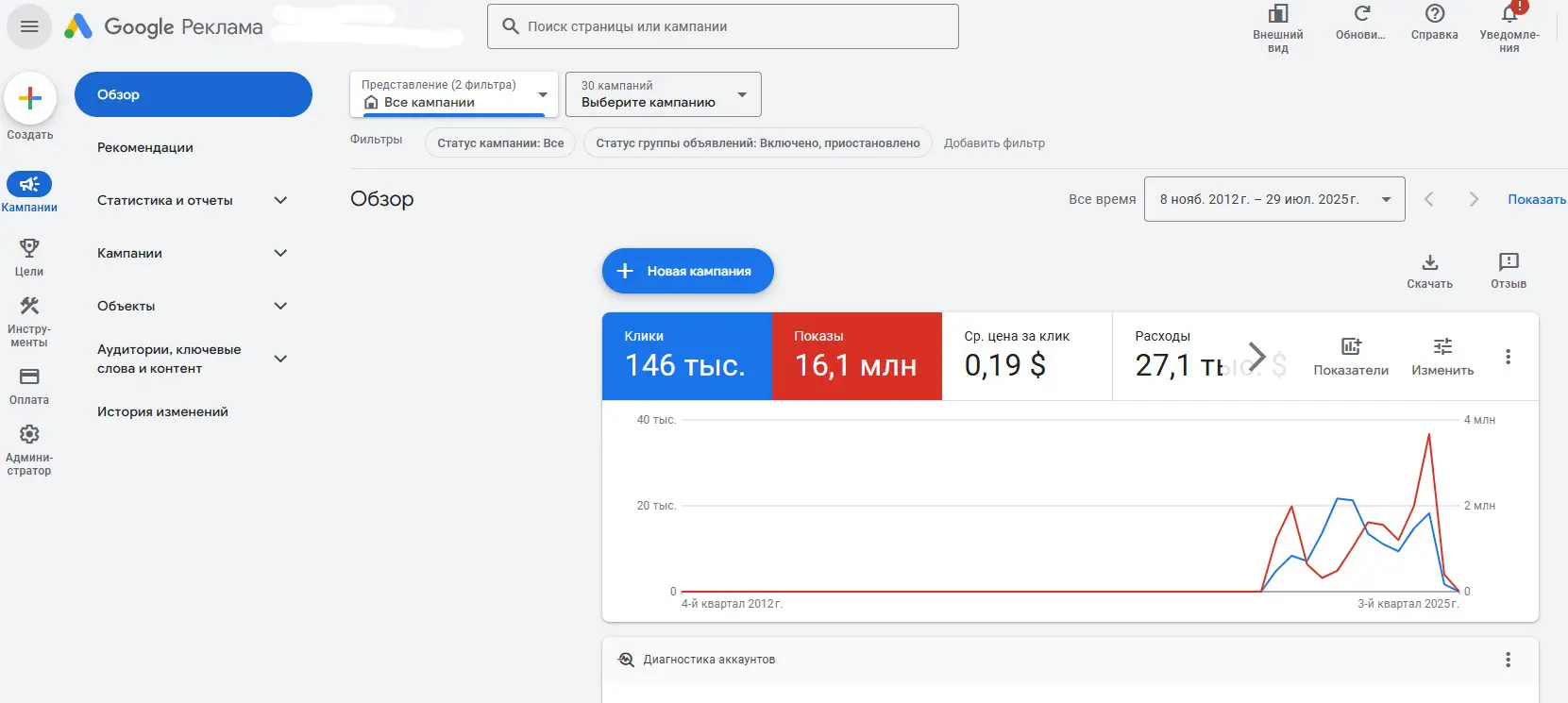Open the Admin gear icon
The width and height of the screenshot is (1568, 703).
click(29, 434)
